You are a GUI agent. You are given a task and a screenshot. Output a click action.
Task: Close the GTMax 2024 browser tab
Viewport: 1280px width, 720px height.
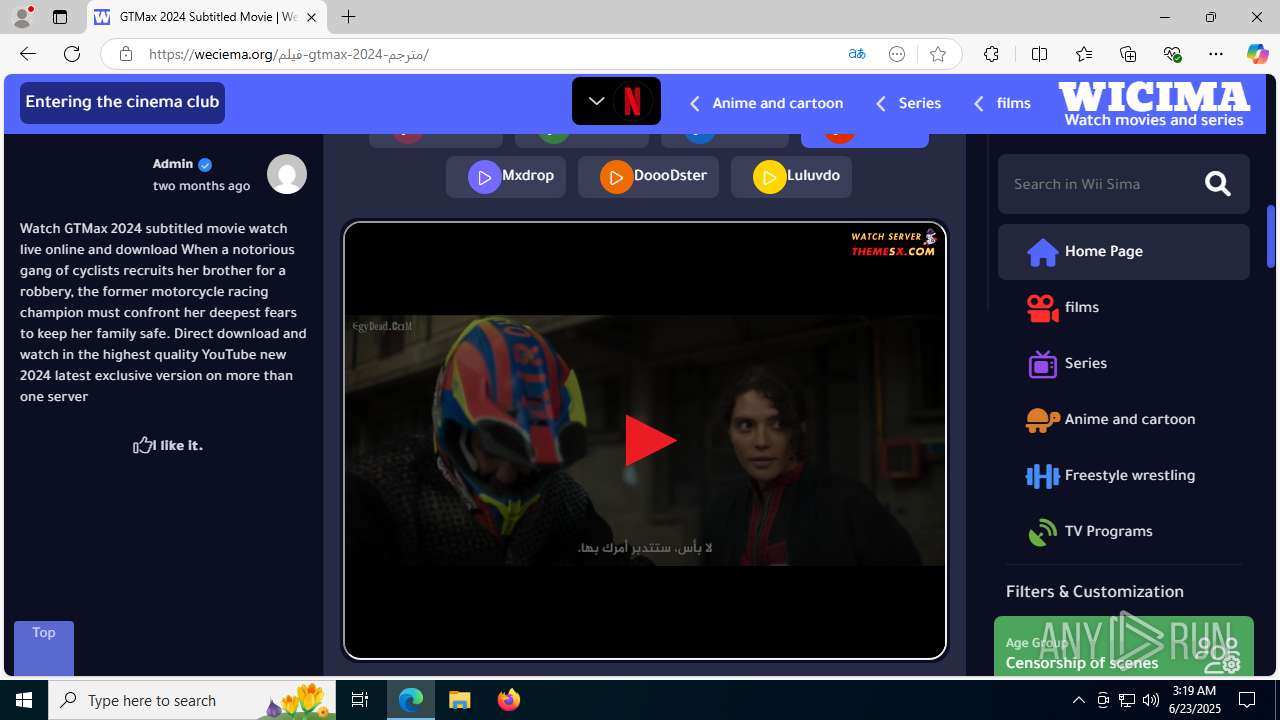tap(311, 17)
